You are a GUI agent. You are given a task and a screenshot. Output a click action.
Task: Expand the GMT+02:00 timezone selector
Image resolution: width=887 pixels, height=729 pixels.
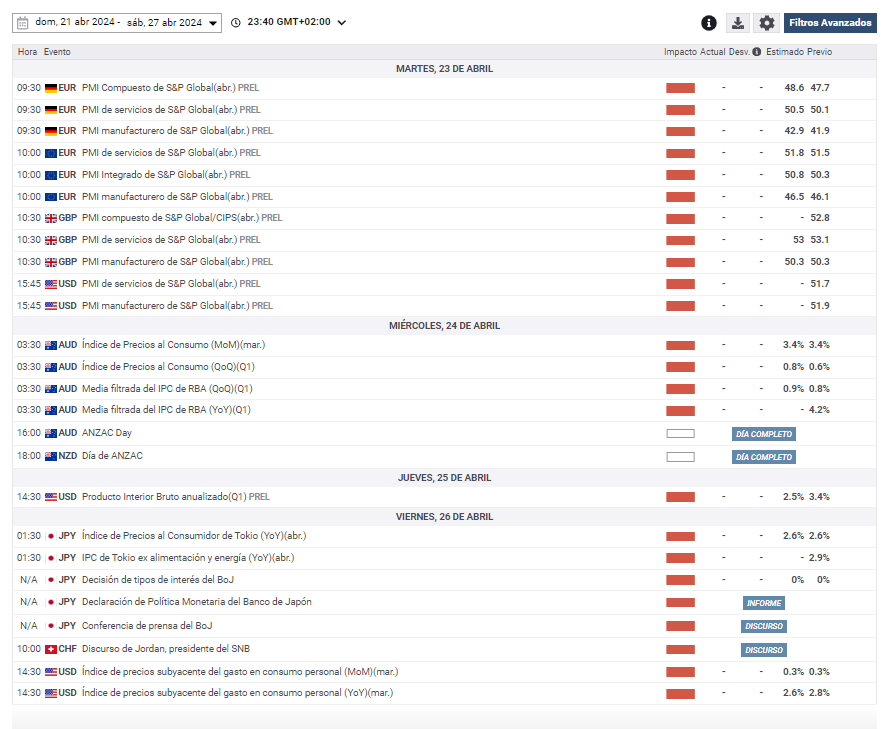342,23
